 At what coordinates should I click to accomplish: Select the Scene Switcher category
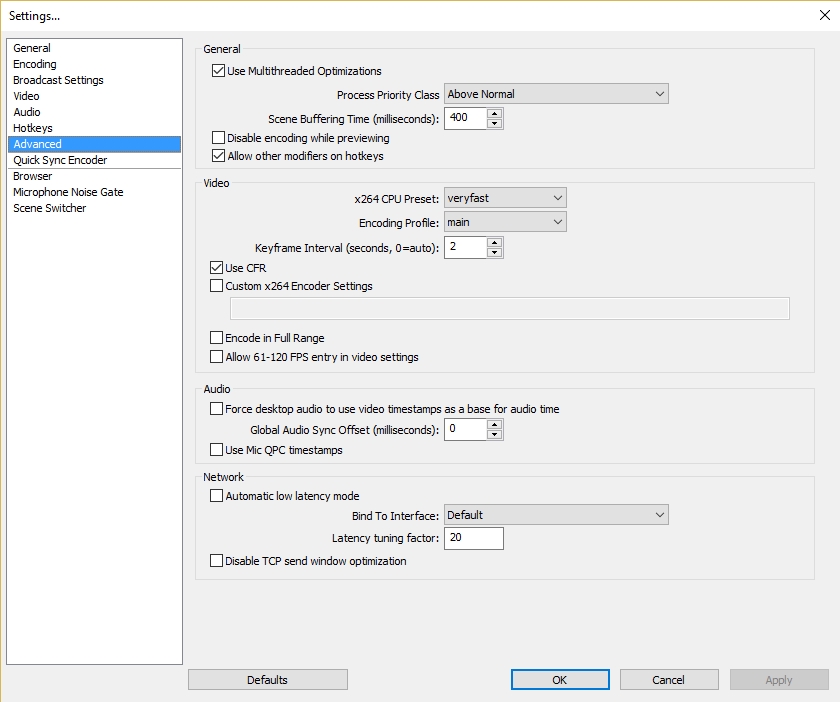coord(48,207)
